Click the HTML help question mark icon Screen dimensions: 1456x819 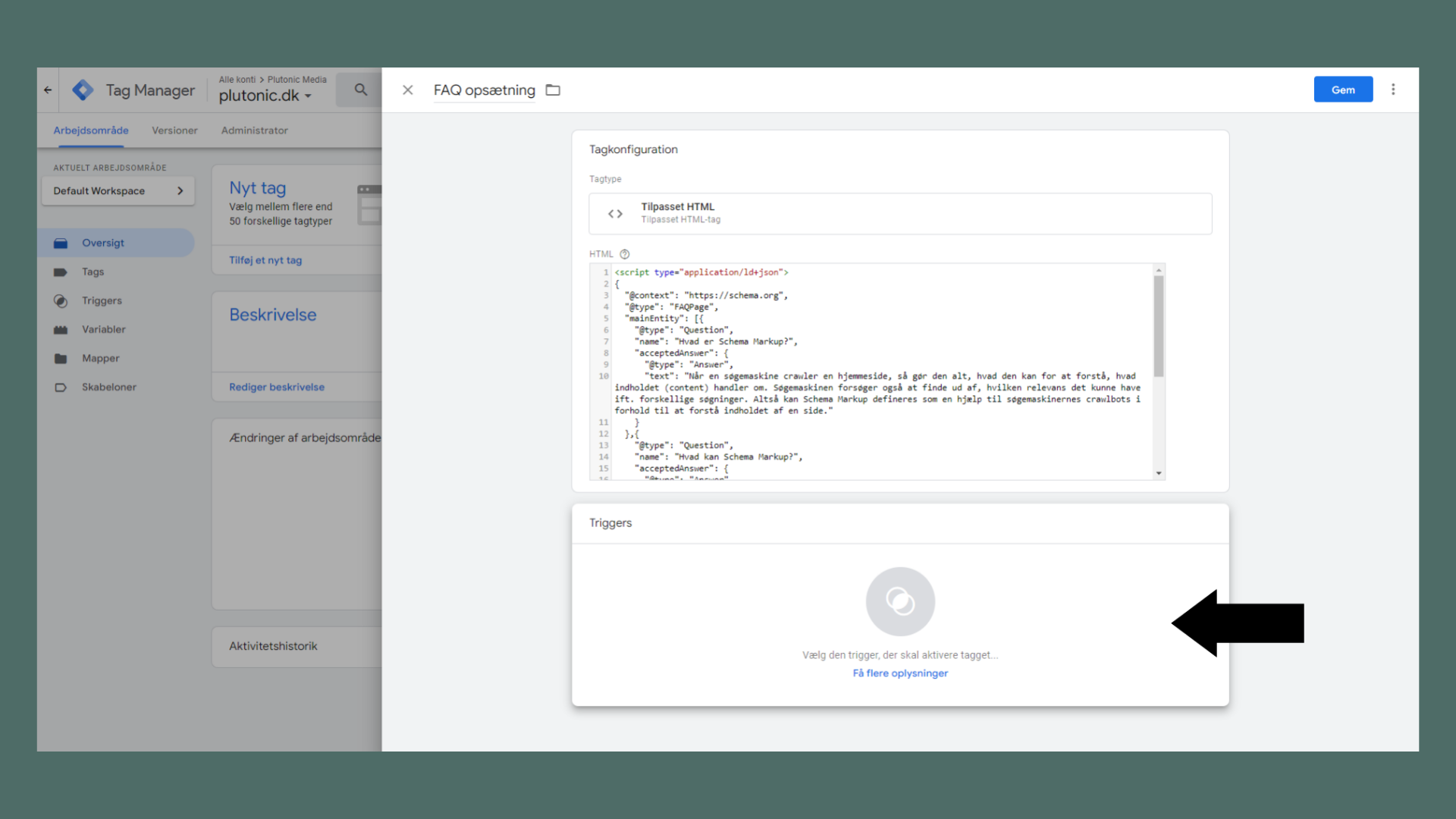coord(625,254)
